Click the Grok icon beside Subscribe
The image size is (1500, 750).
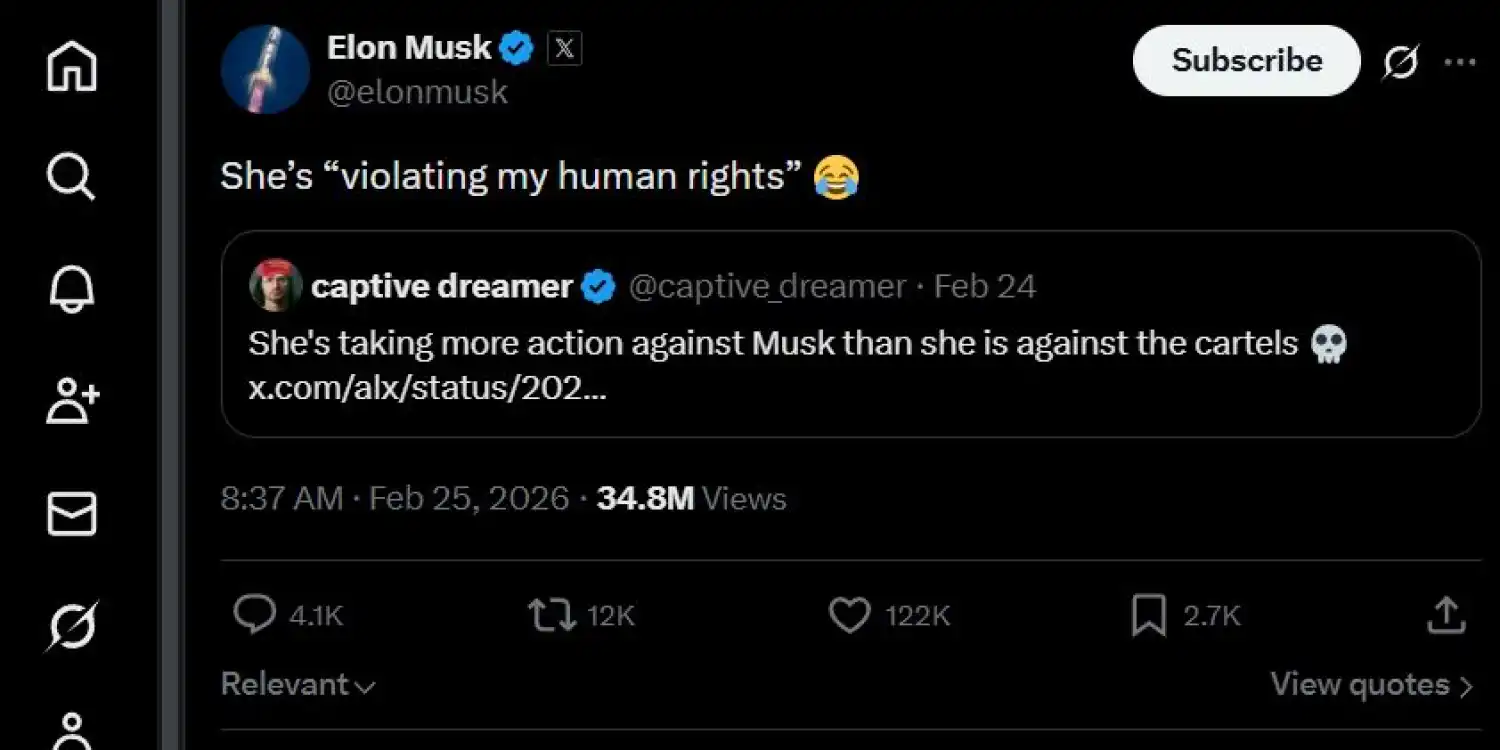coord(1403,61)
